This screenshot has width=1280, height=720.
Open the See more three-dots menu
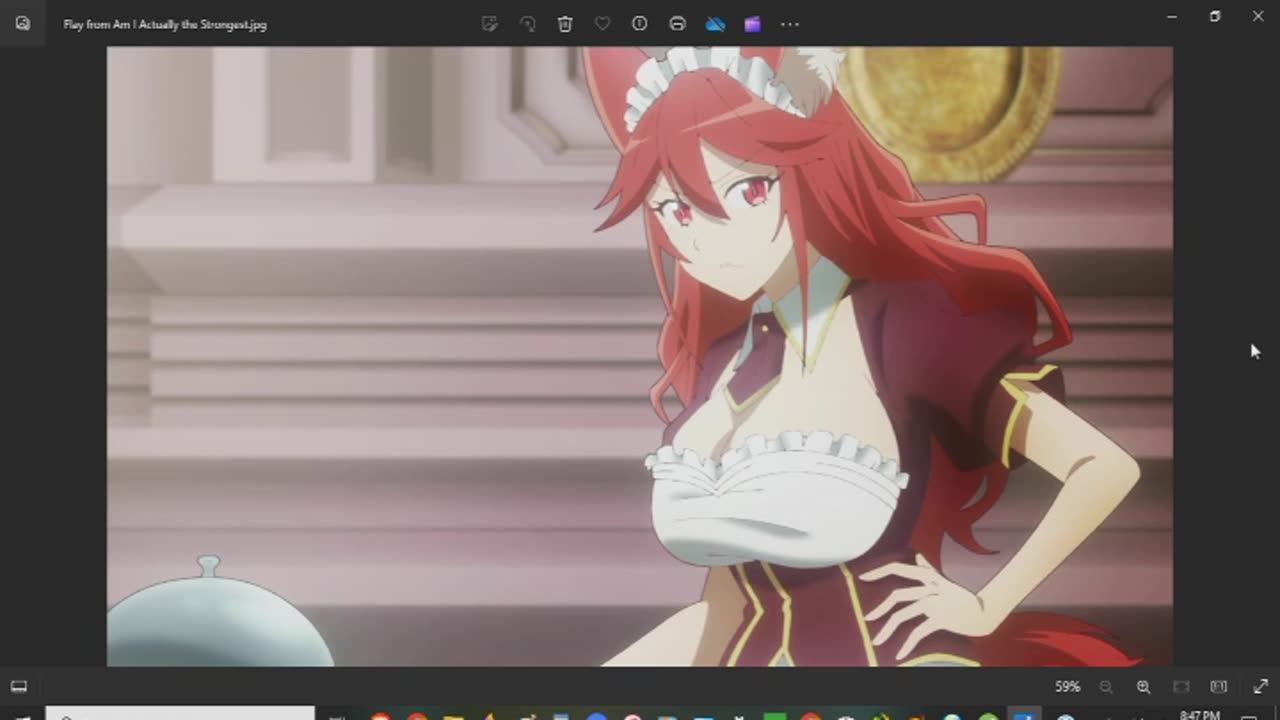[x=790, y=24]
